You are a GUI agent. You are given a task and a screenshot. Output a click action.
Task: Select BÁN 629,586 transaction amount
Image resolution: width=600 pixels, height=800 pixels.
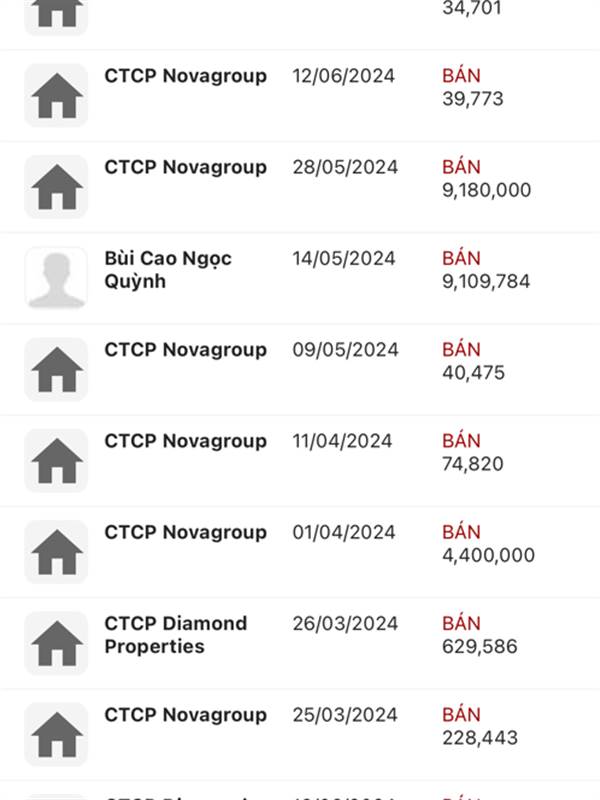coord(480,635)
